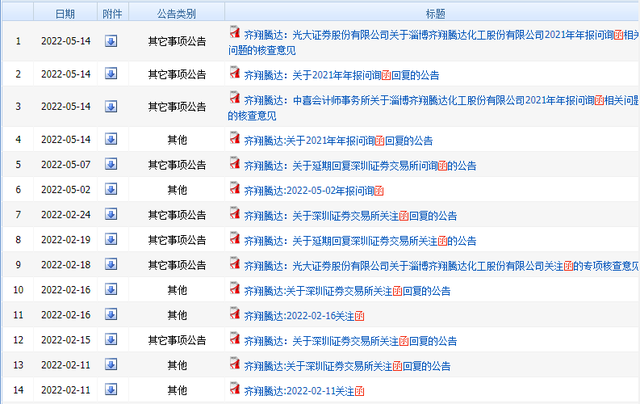
Task: Sort by 日期 column header
Action: click(65, 14)
